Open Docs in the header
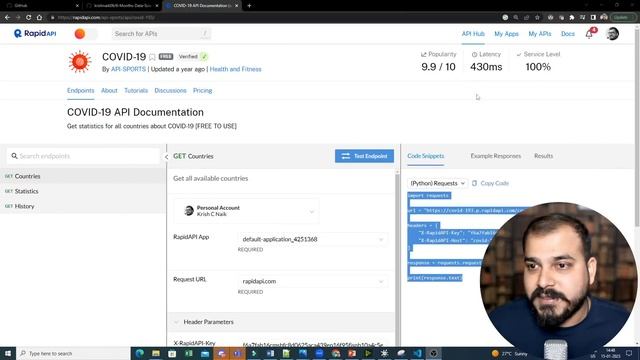Image resolution: width=640 pixels, height=360 pixels. [568, 34]
